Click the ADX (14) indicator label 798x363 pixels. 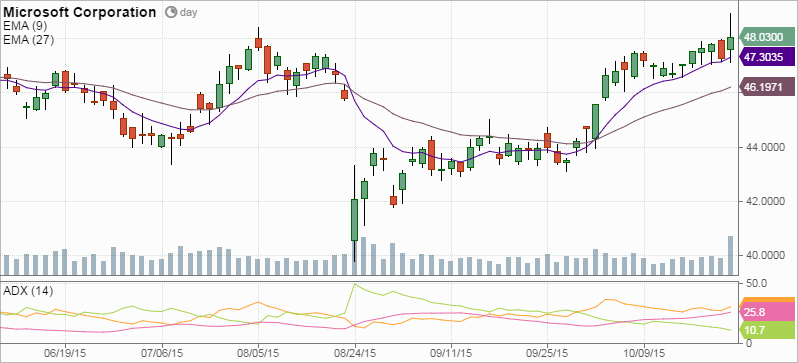pyautogui.click(x=28, y=291)
